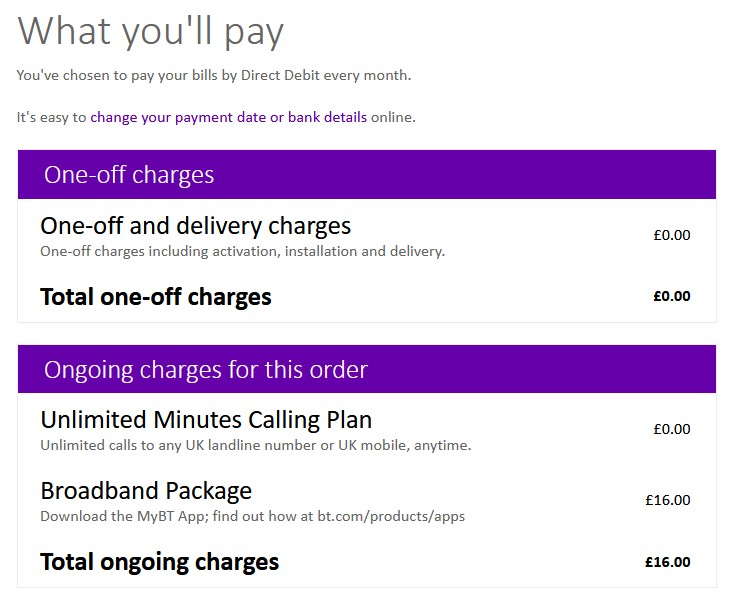Click the word online after bank details link
733x600 pixels.
click(x=393, y=117)
